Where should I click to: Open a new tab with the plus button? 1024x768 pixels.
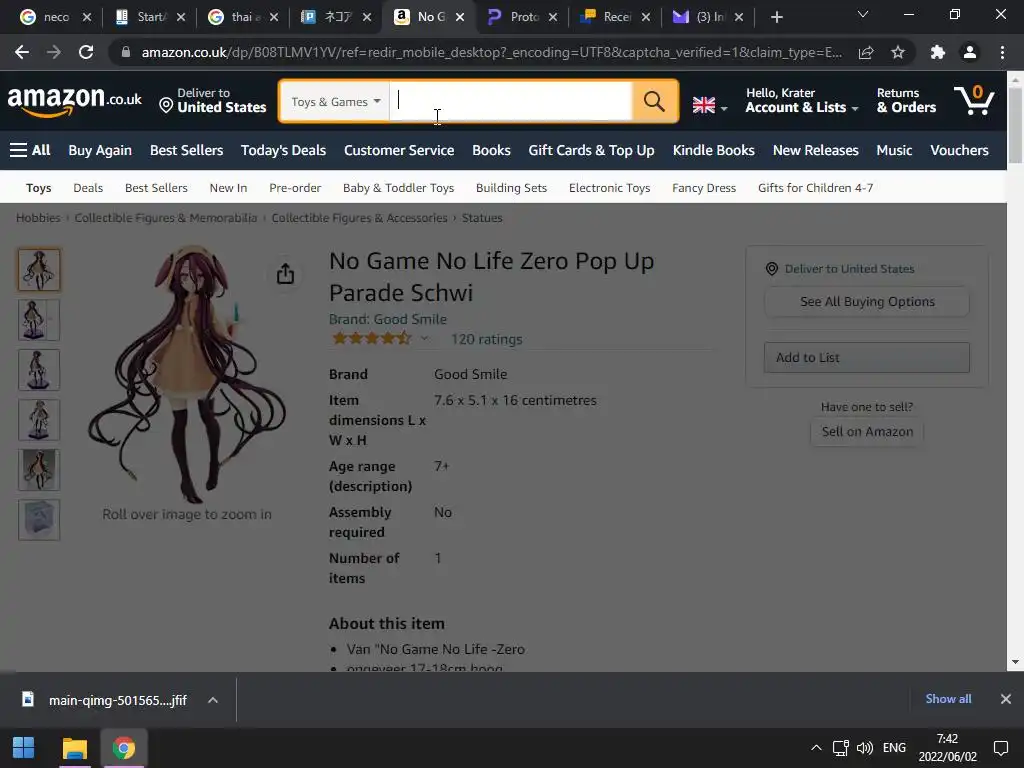(776, 17)
